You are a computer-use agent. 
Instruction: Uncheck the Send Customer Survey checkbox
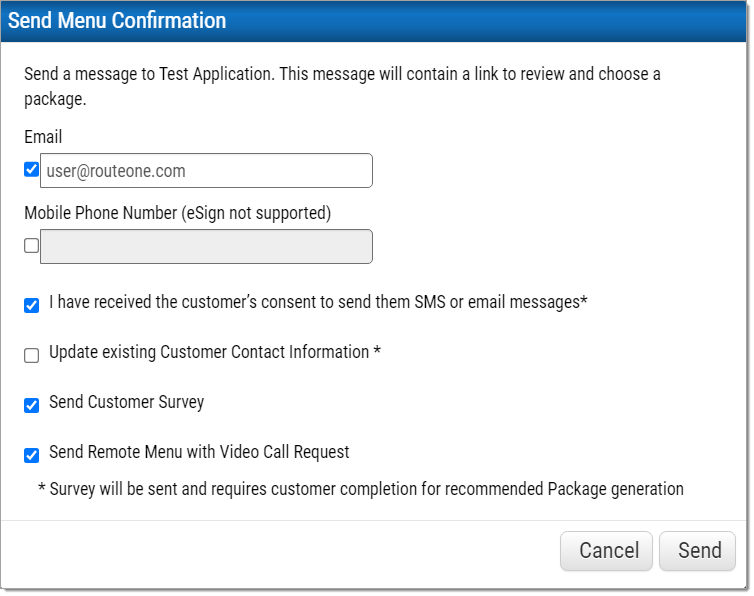point(31,406)
